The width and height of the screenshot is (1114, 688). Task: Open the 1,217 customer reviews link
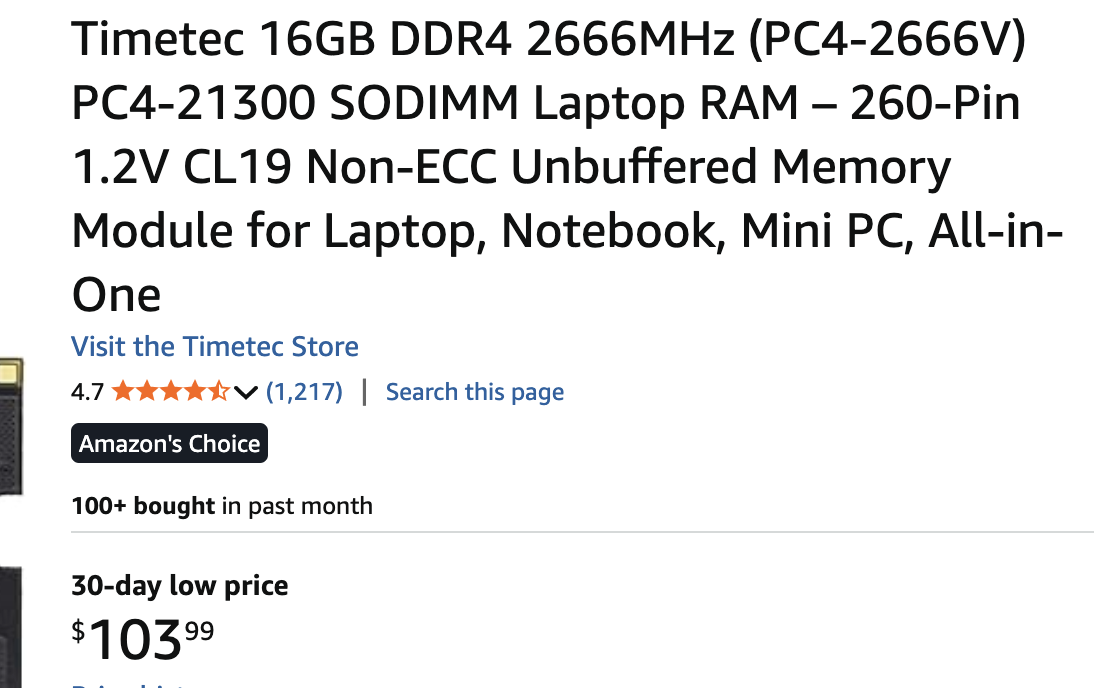[x=304, y=392]
